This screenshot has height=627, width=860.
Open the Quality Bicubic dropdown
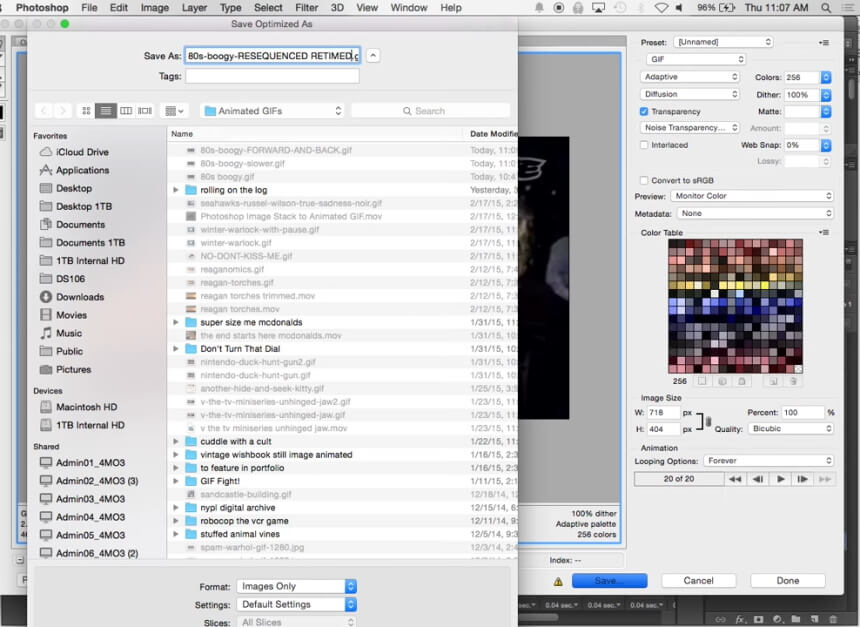[791, 428]
